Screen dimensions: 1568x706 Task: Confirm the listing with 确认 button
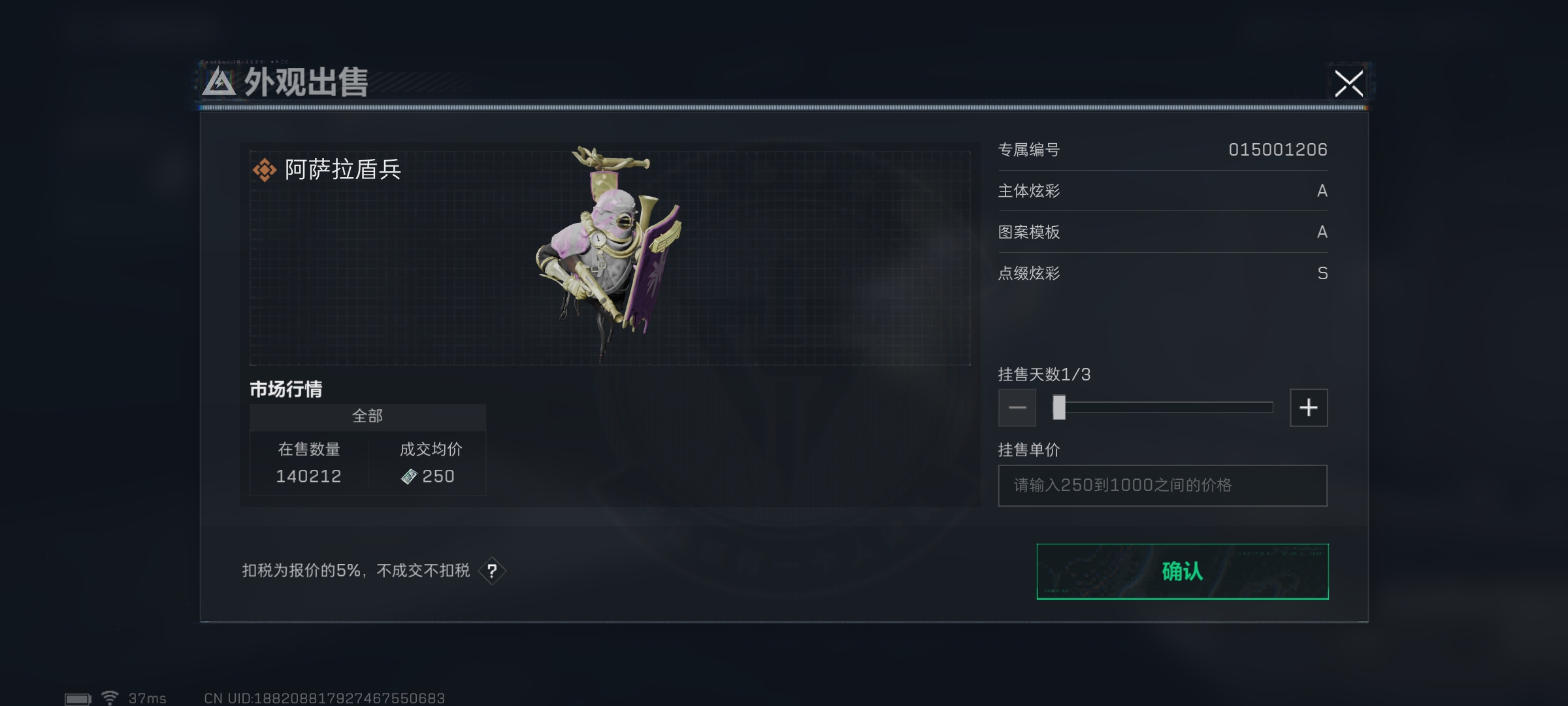click(x=1183, y=571)
